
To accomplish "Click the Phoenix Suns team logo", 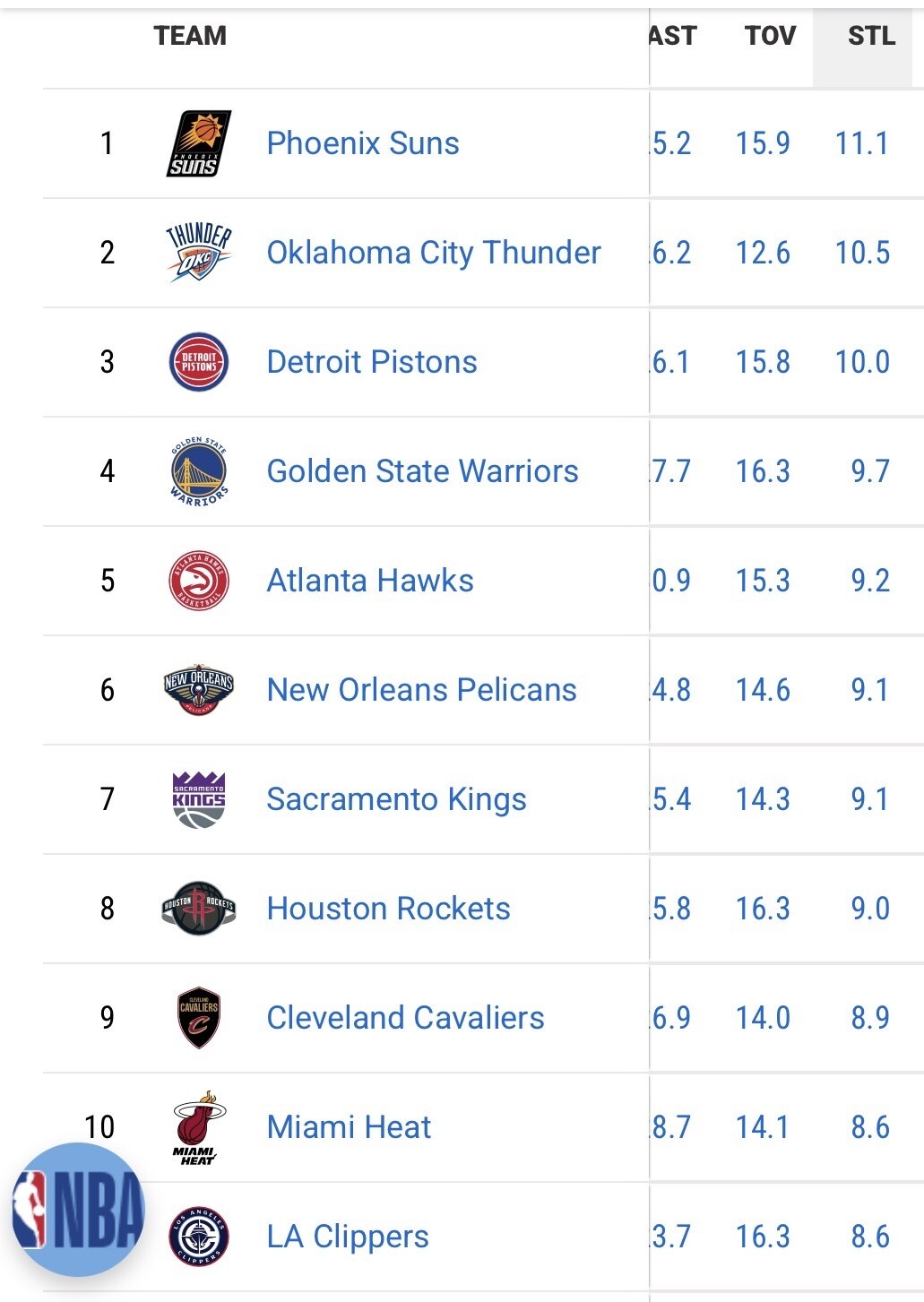I will coord(198,143).
